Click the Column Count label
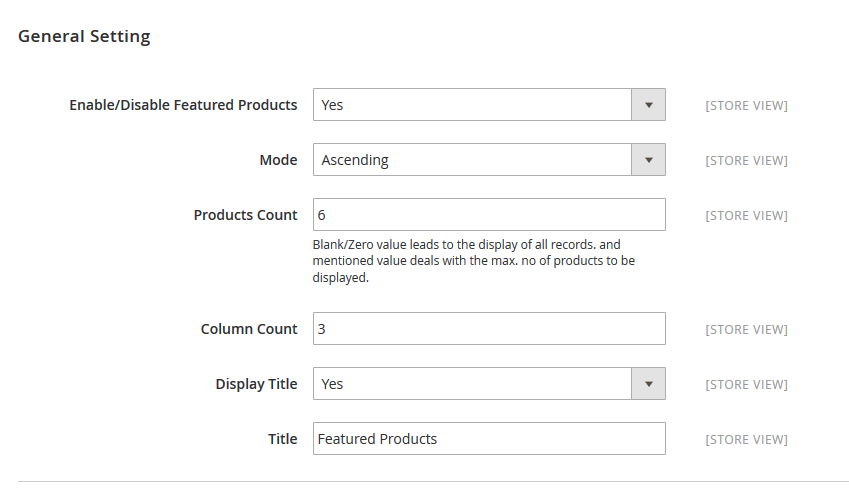Image resolution: width=849 pixels, height=488 pixels. [249, 329]
